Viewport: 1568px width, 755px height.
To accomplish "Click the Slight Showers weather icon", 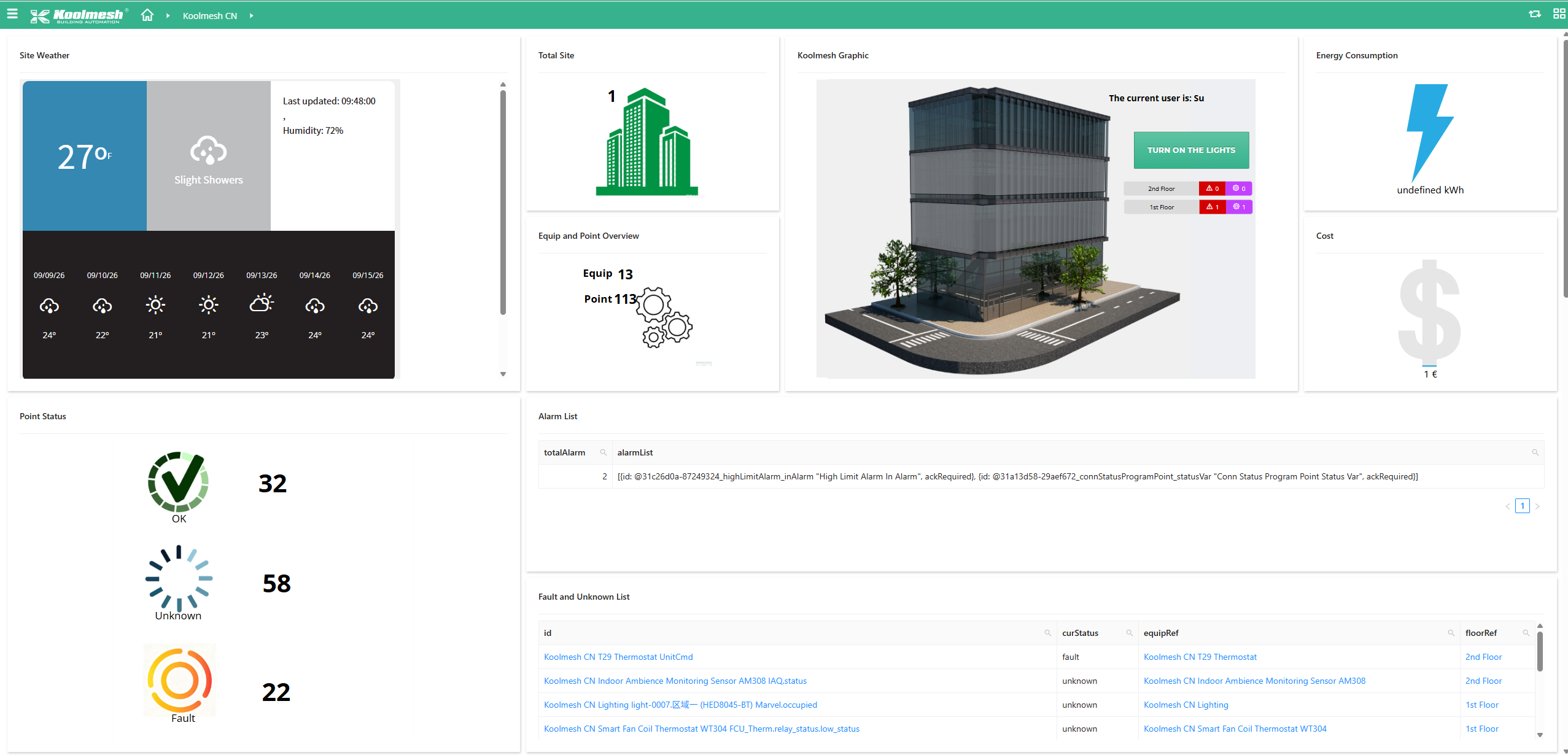I will tap(209, 150).
